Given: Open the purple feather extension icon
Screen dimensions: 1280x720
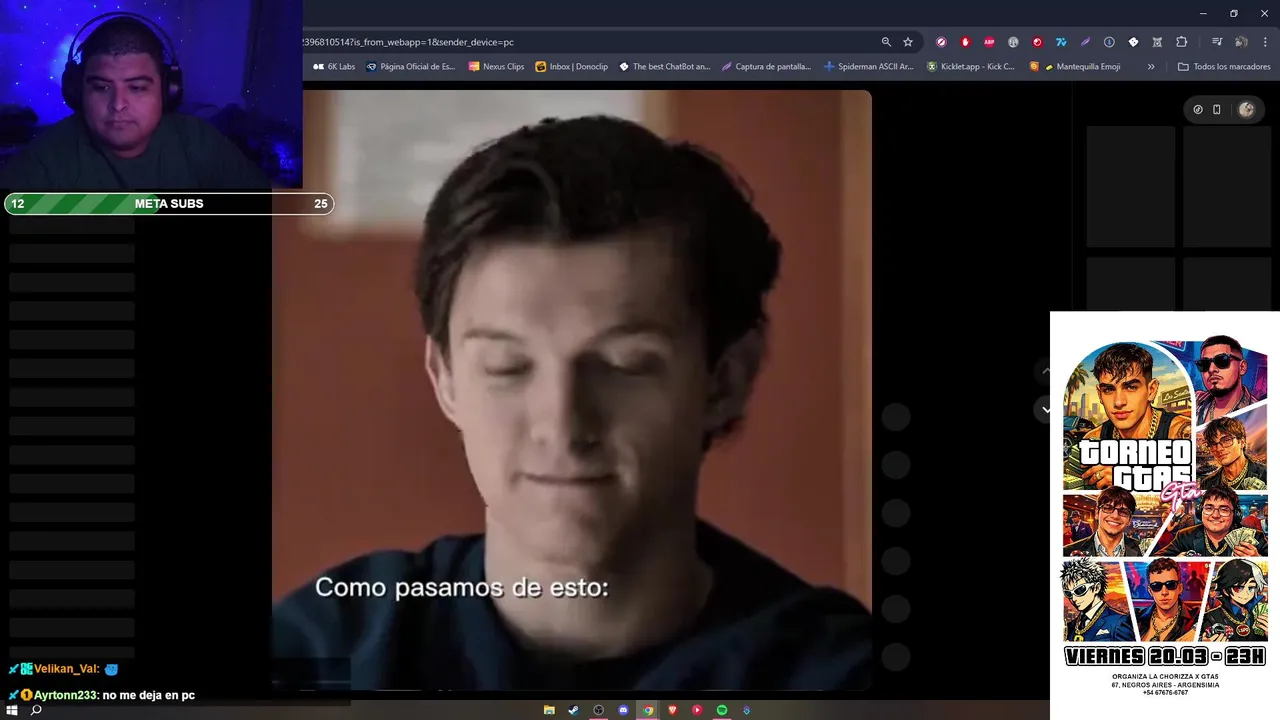Looking at the screenshot, I should (1085, 42).
